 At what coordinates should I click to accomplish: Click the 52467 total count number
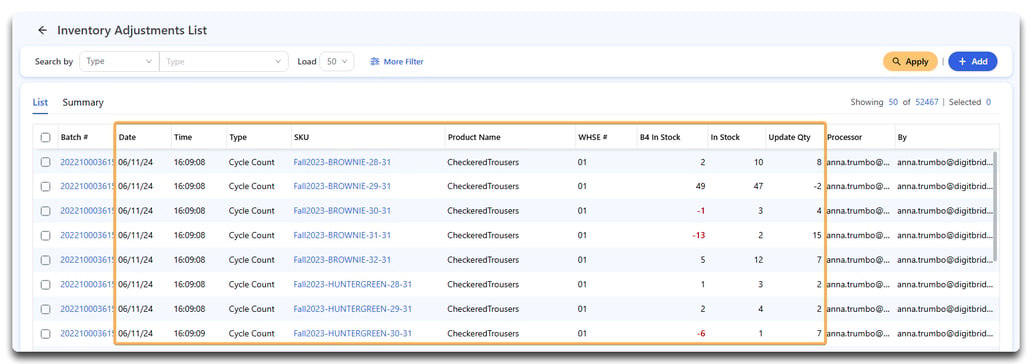(927, 102)
